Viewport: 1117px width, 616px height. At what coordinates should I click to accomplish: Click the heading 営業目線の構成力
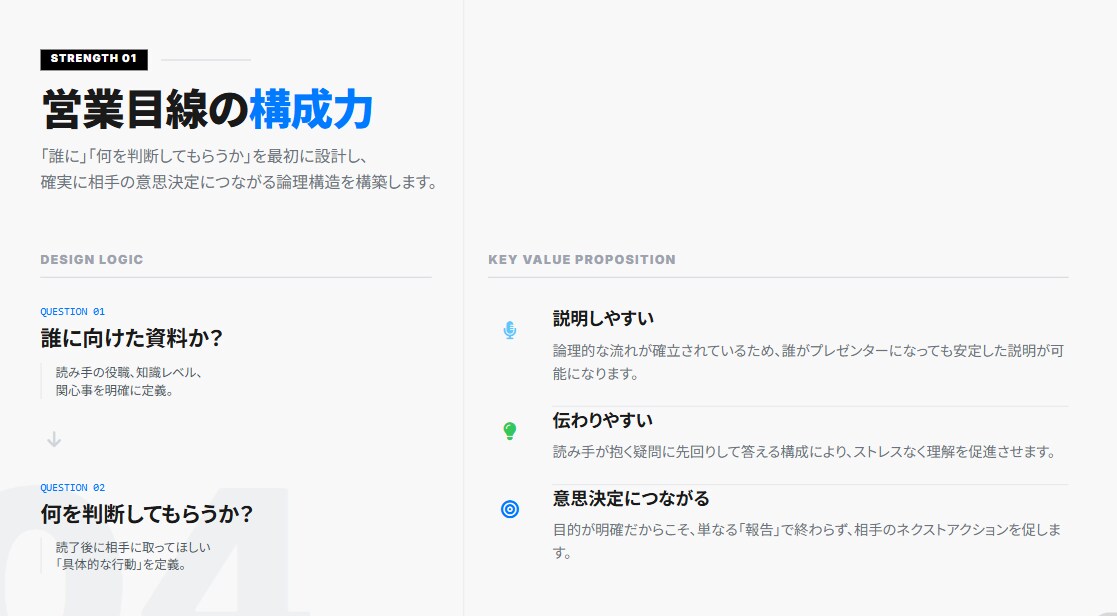click(207, 110)
